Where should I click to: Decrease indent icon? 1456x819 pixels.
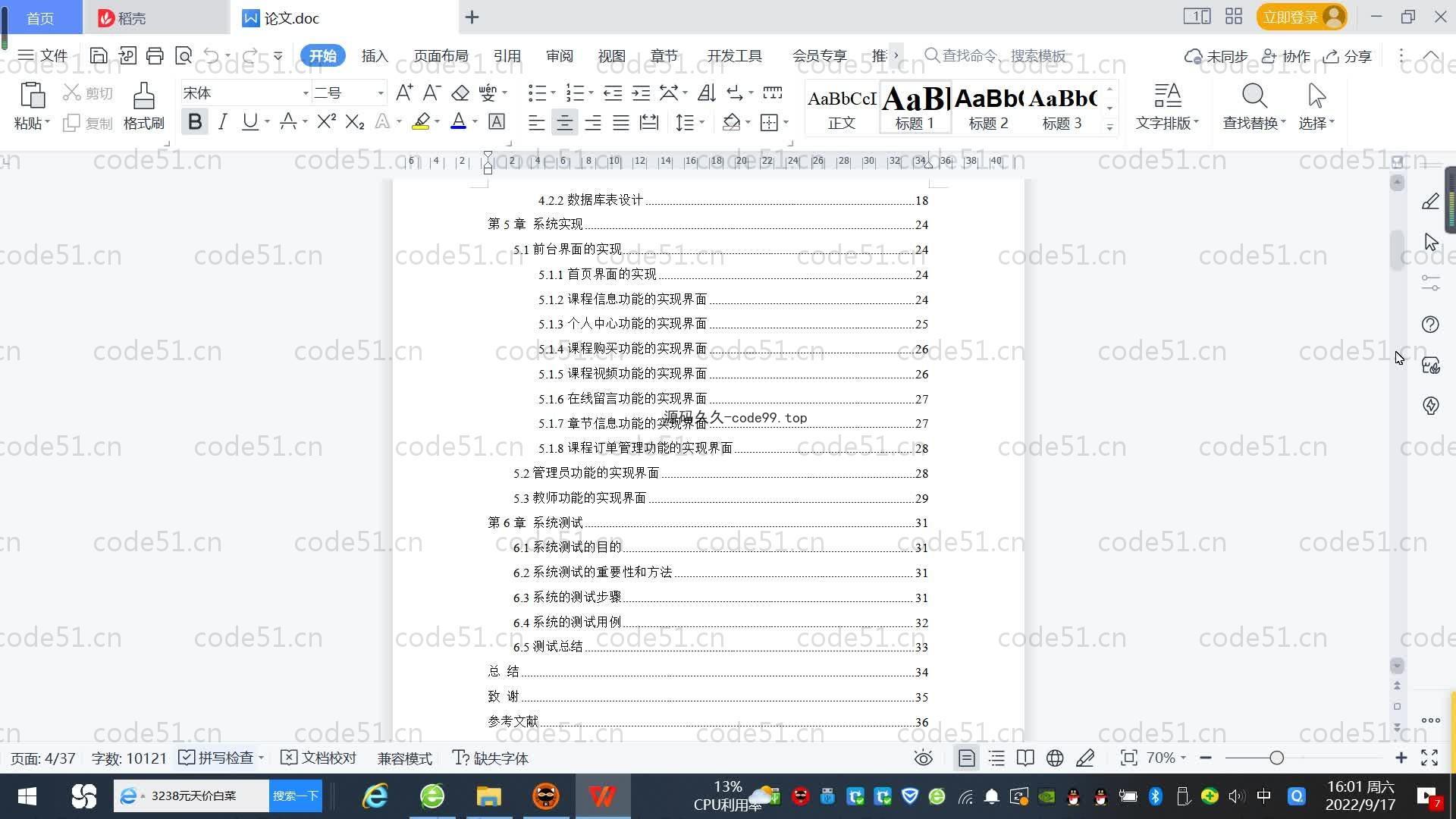point(613,93)
